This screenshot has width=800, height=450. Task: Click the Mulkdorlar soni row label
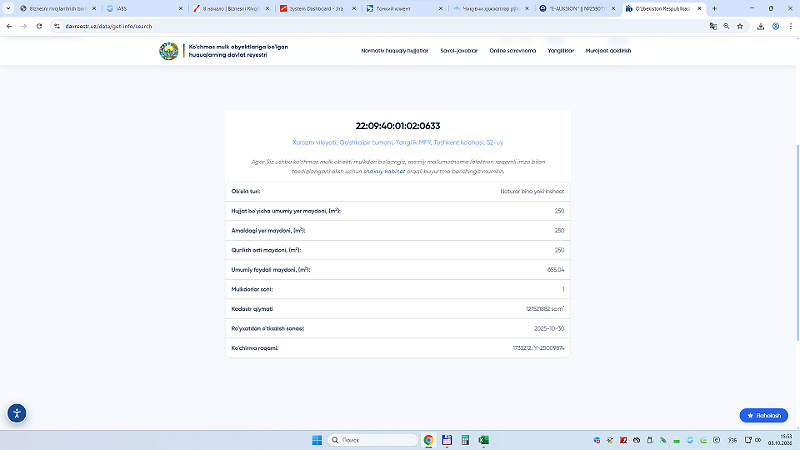252,289
